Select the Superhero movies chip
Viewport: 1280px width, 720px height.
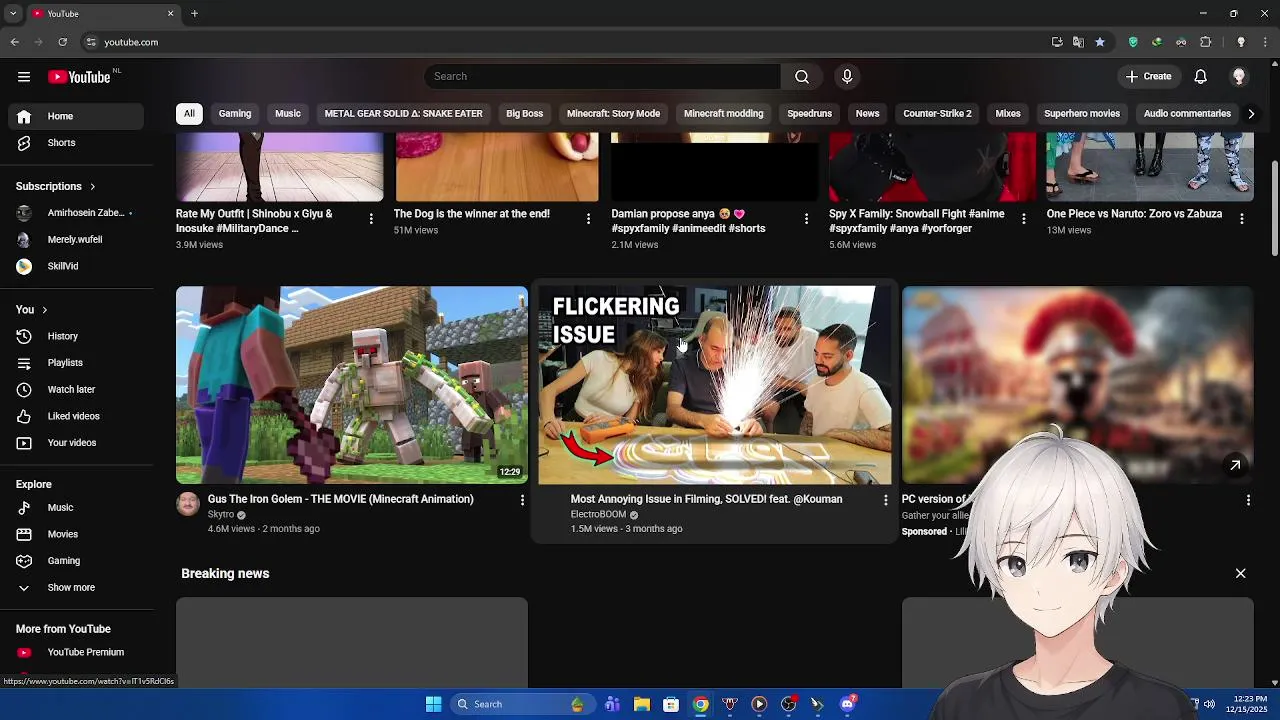pyautogui.click(x=1082, y=114)
